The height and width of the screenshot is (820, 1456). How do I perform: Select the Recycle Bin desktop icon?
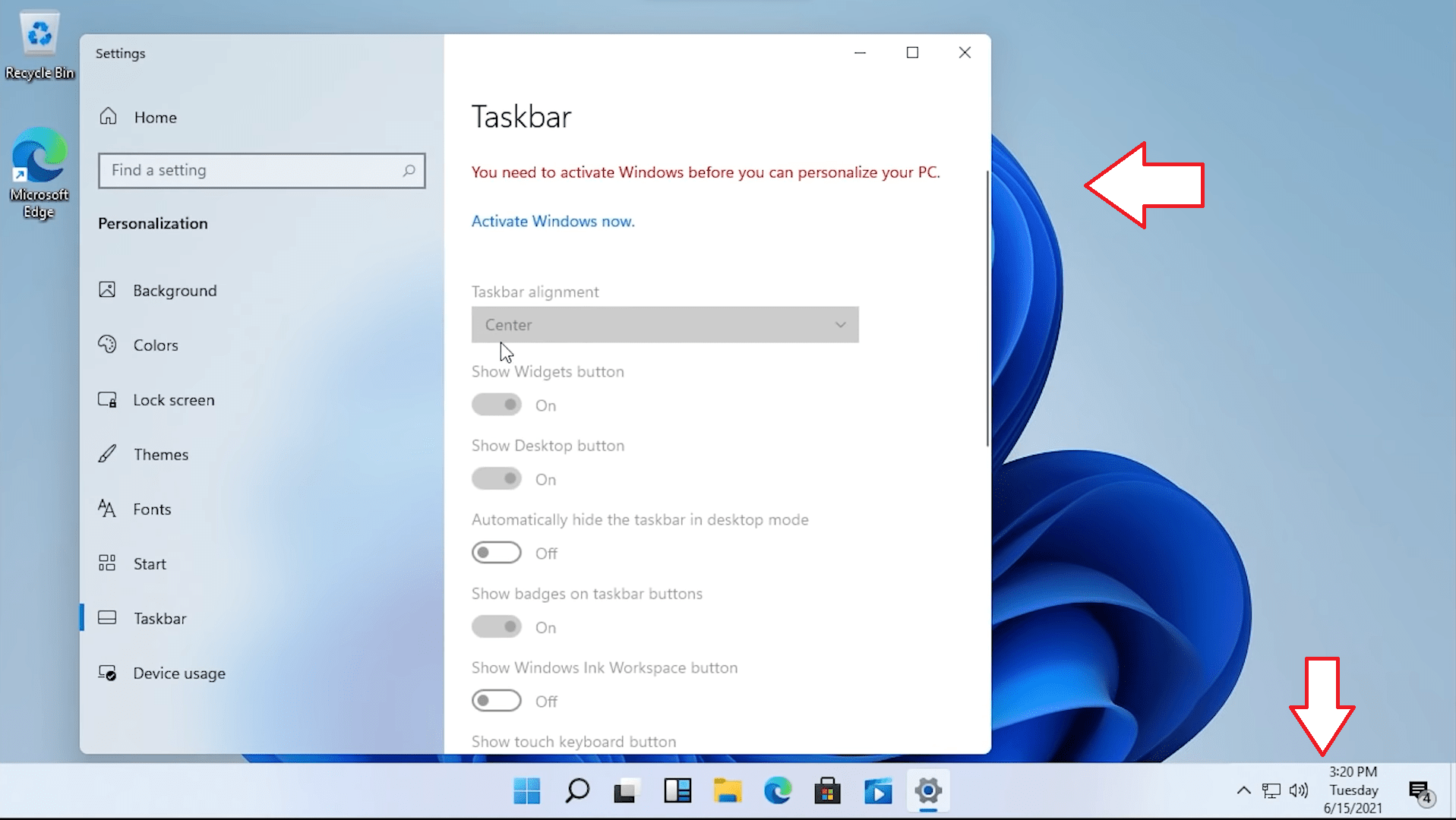39,46
